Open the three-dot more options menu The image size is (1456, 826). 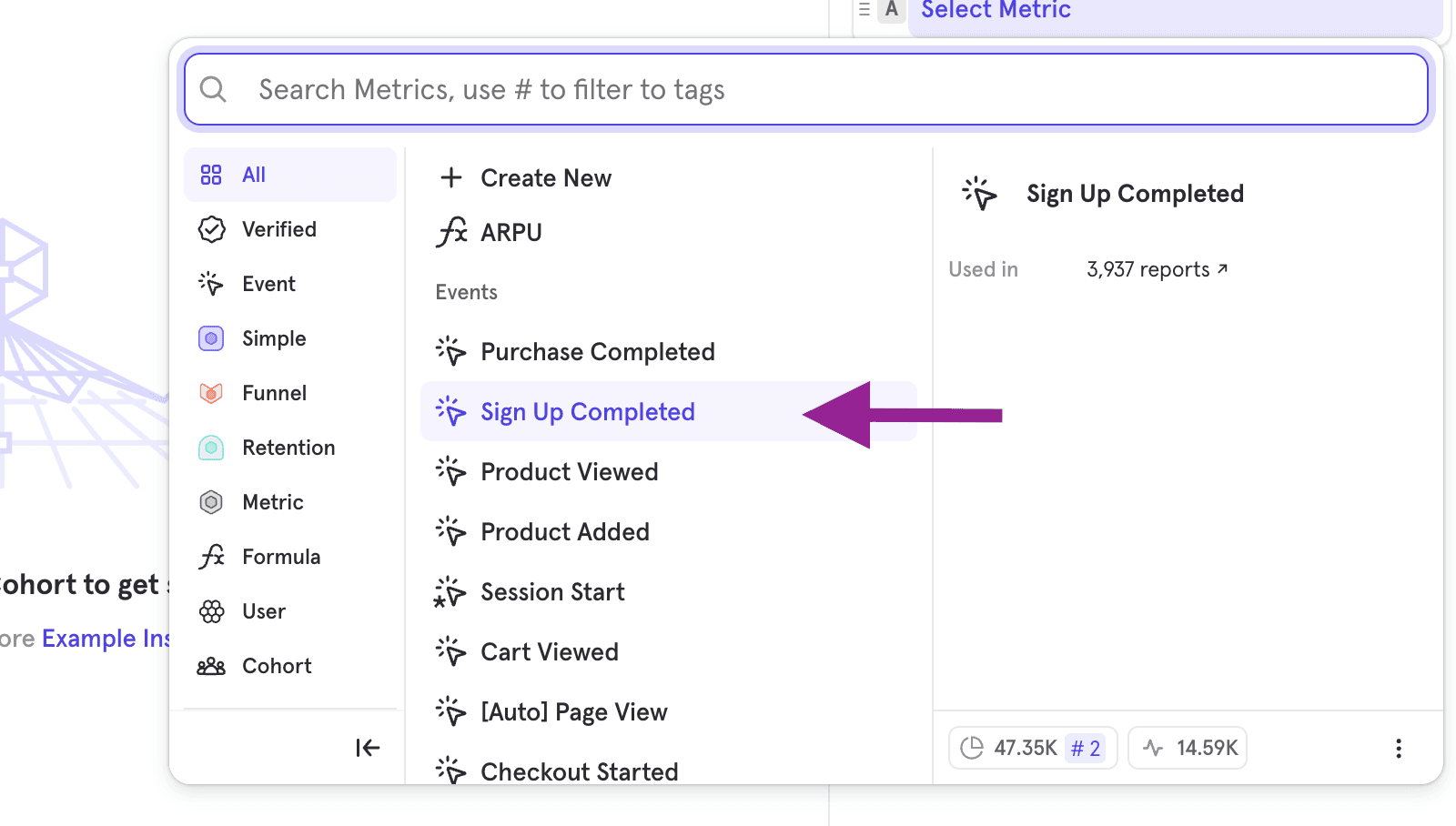click(x=1398, y=748)
